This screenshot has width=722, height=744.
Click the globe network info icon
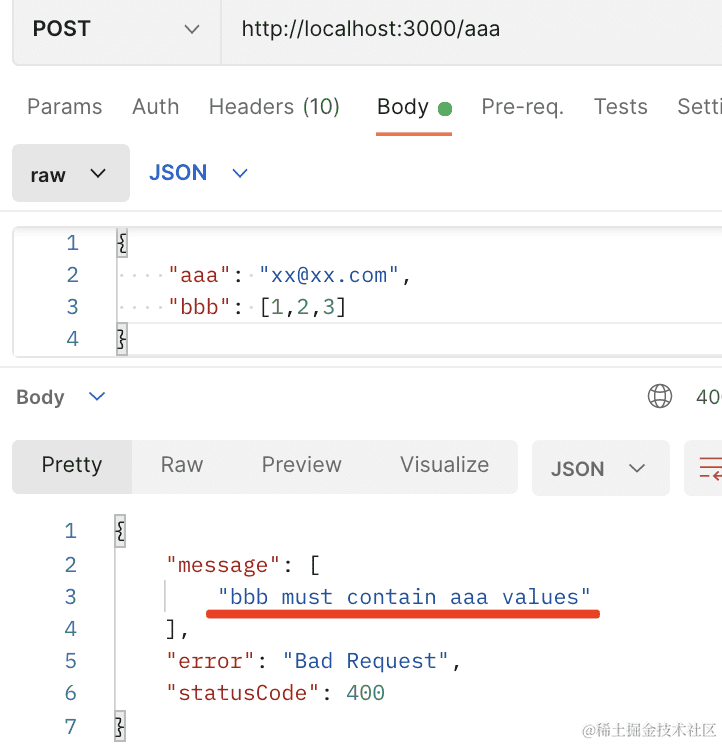[x=660, y=397]
